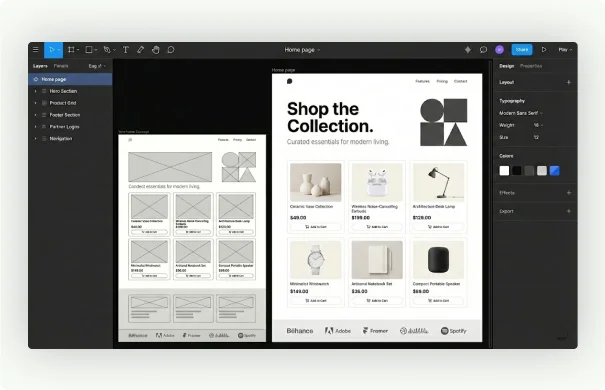Click the Dribbble logo in the Home page frame
The height and width of the screenshot is (390, 605).
tap(414, 331)
